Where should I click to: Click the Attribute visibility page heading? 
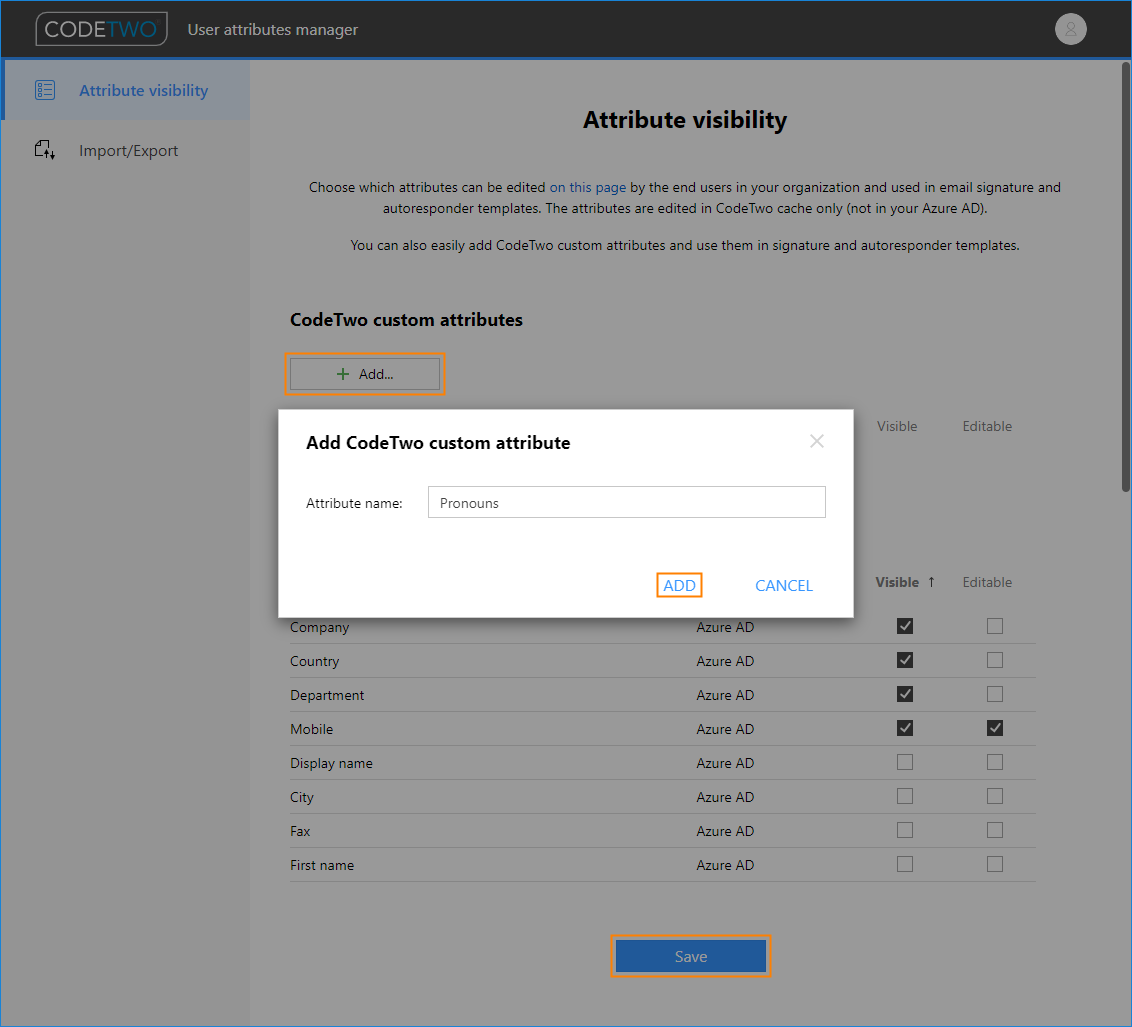[x=684, y=120]
